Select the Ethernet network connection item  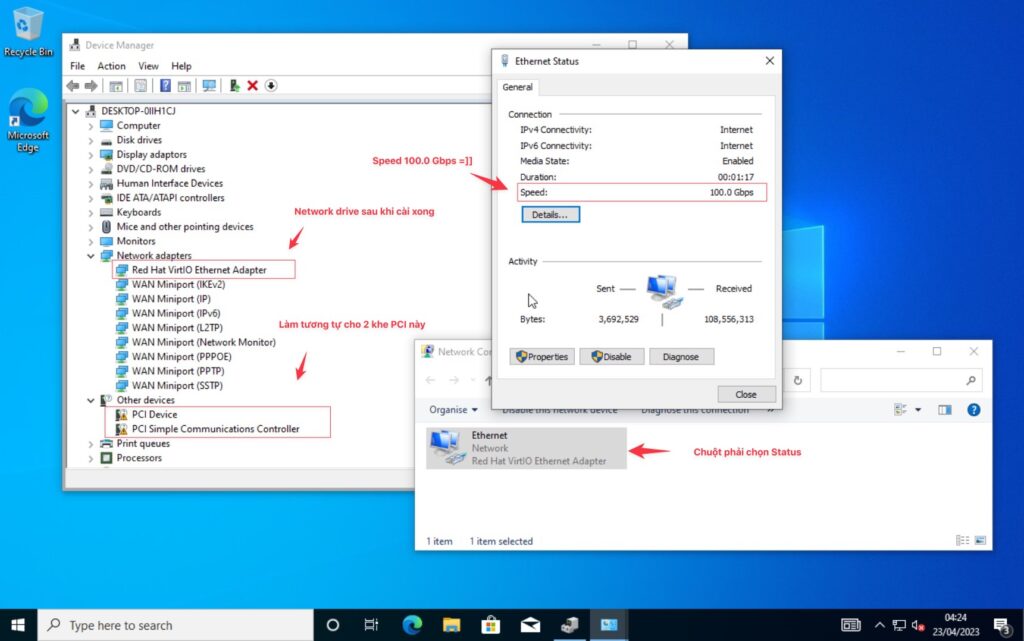(x=526, y=448)
